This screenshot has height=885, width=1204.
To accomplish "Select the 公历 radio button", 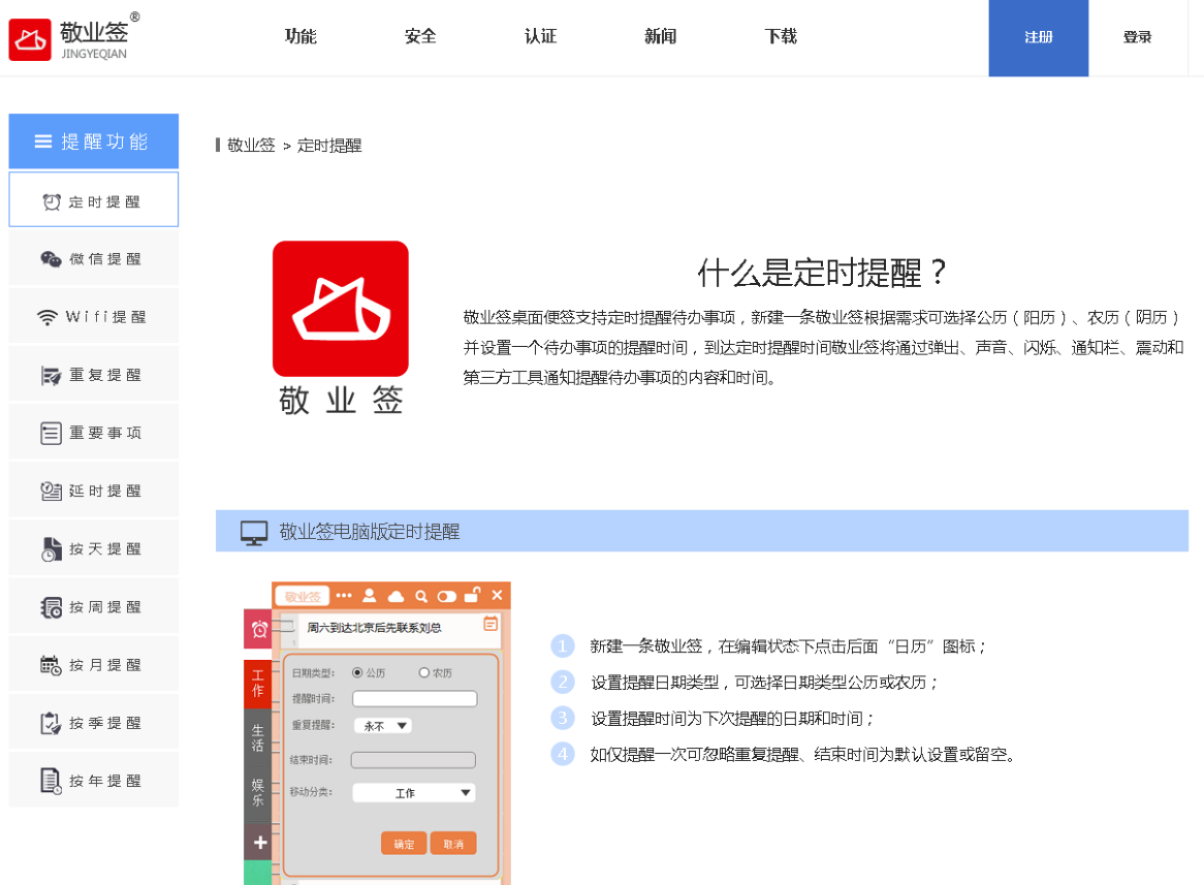I will tap(358, 672).
